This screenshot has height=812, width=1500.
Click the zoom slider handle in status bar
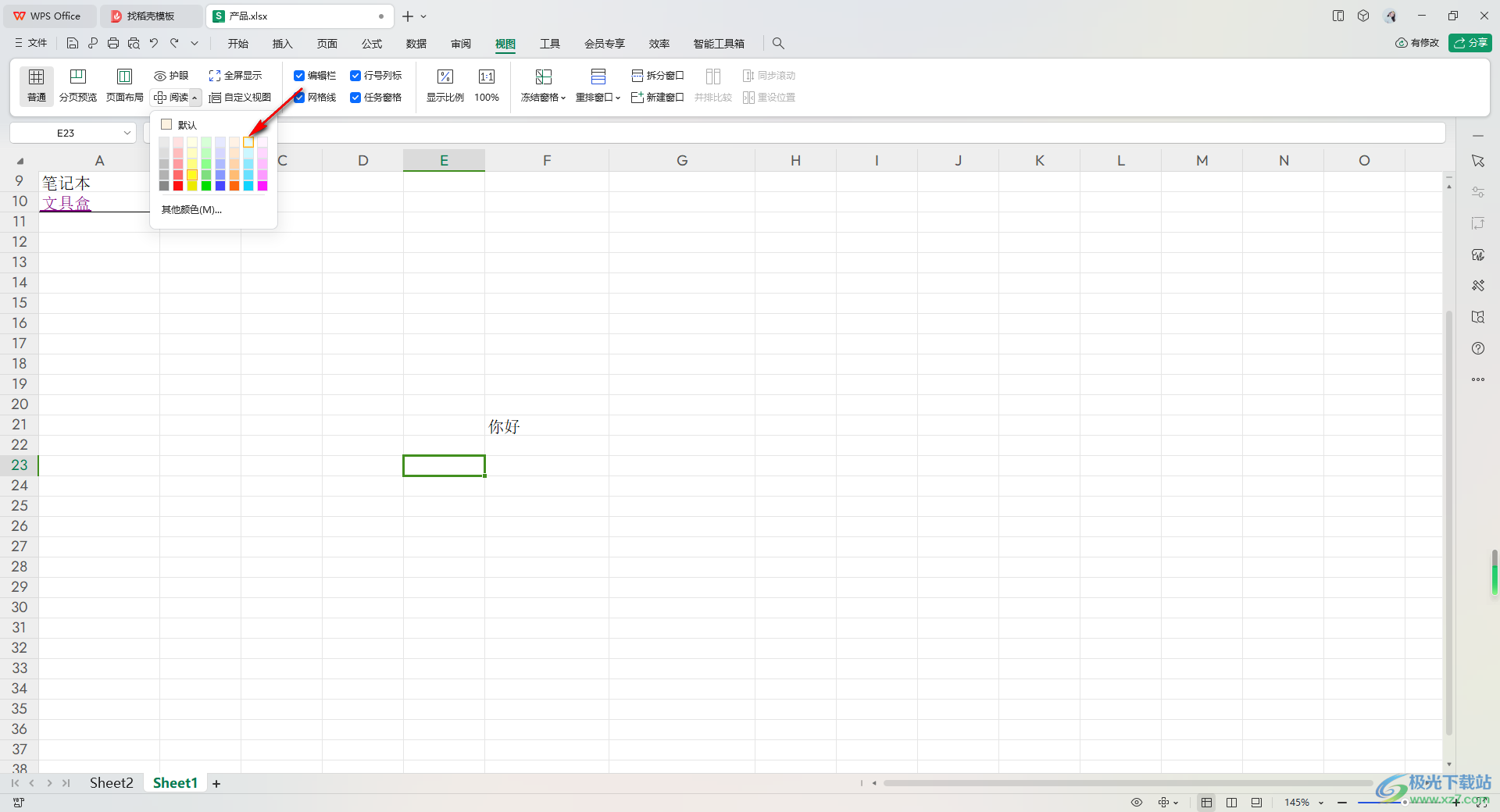[x=1404, y=803]
